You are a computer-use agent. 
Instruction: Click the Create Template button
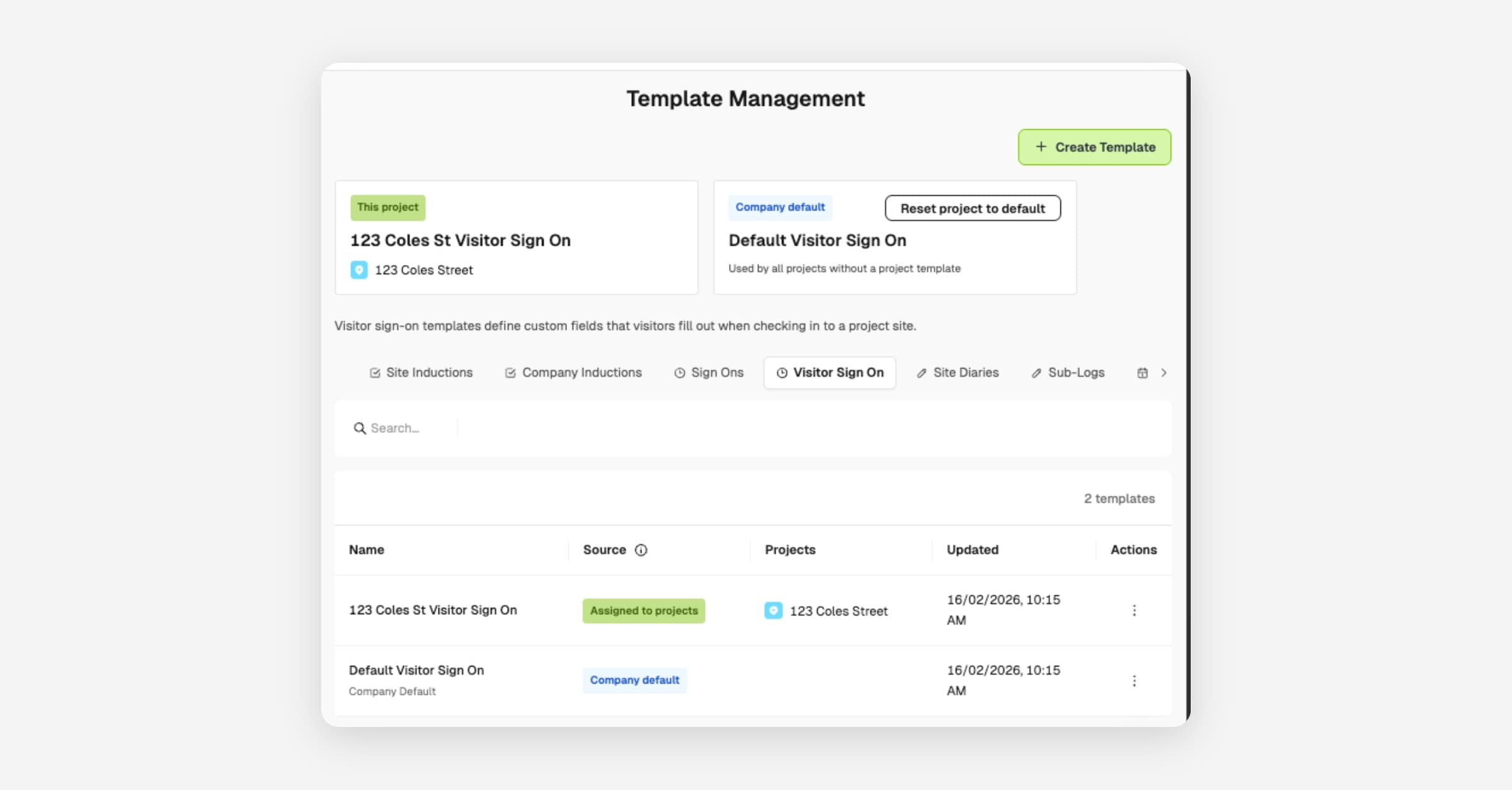pos(1094,147)
